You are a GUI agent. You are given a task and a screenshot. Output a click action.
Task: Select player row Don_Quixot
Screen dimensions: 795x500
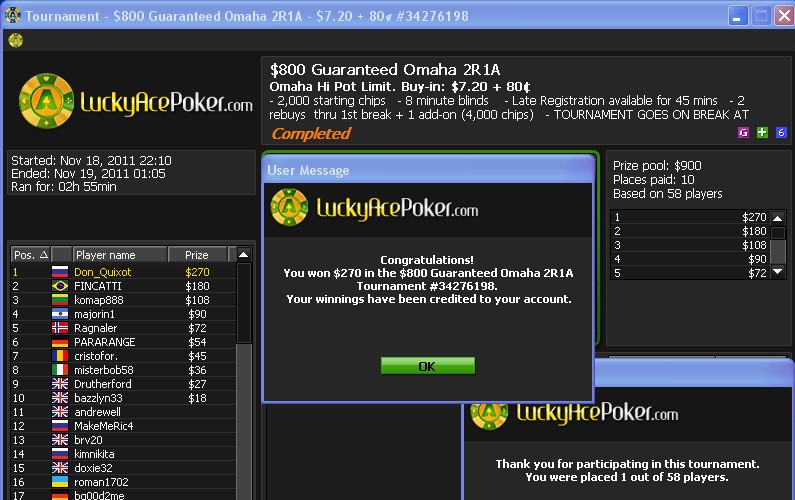(123, 272)
